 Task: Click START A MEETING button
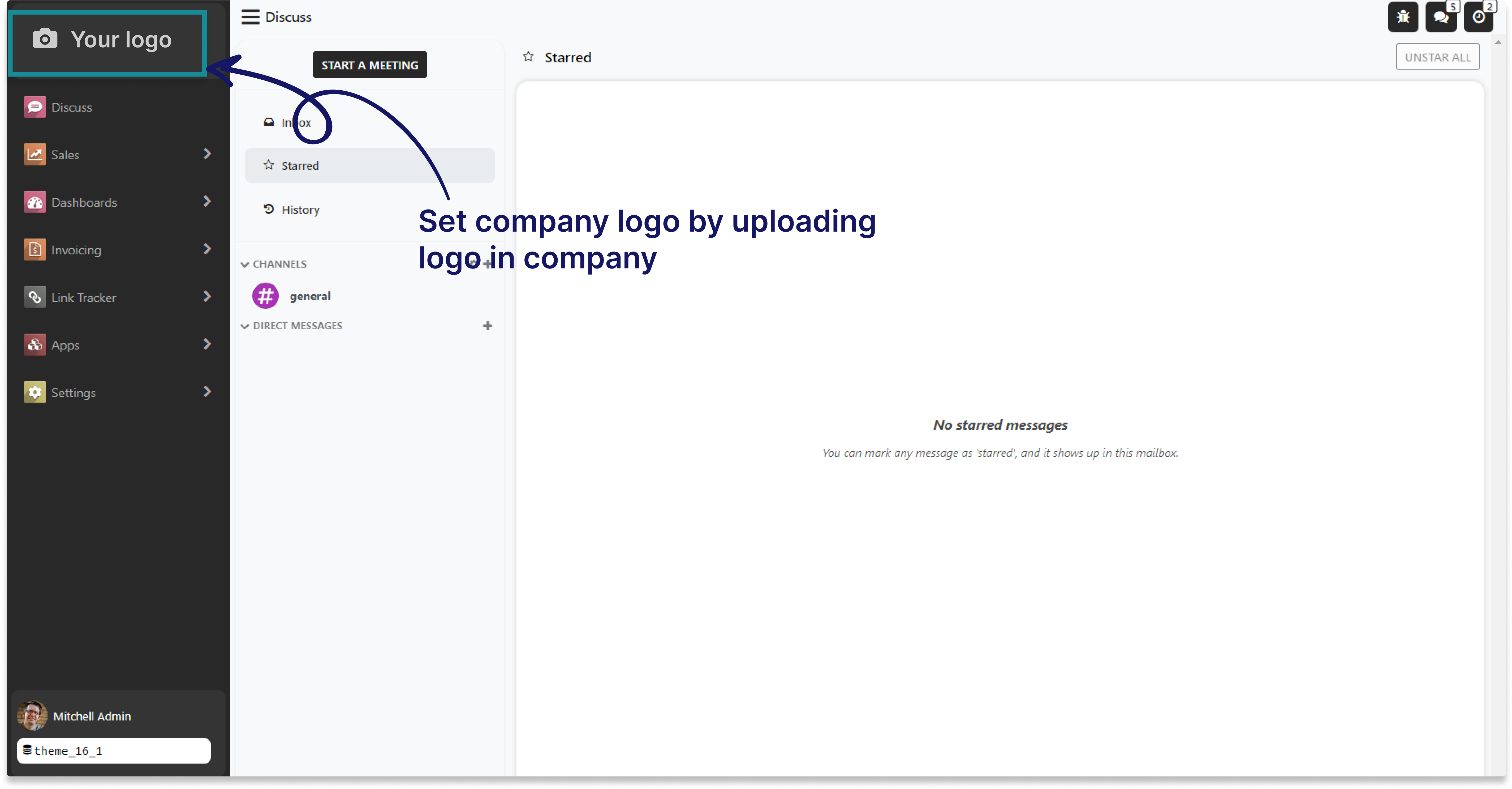370,65
